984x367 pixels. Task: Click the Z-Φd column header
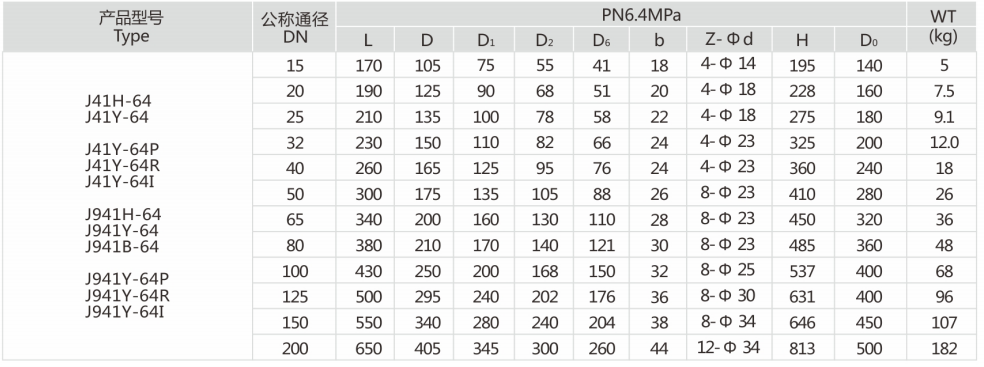click(729, 40)
